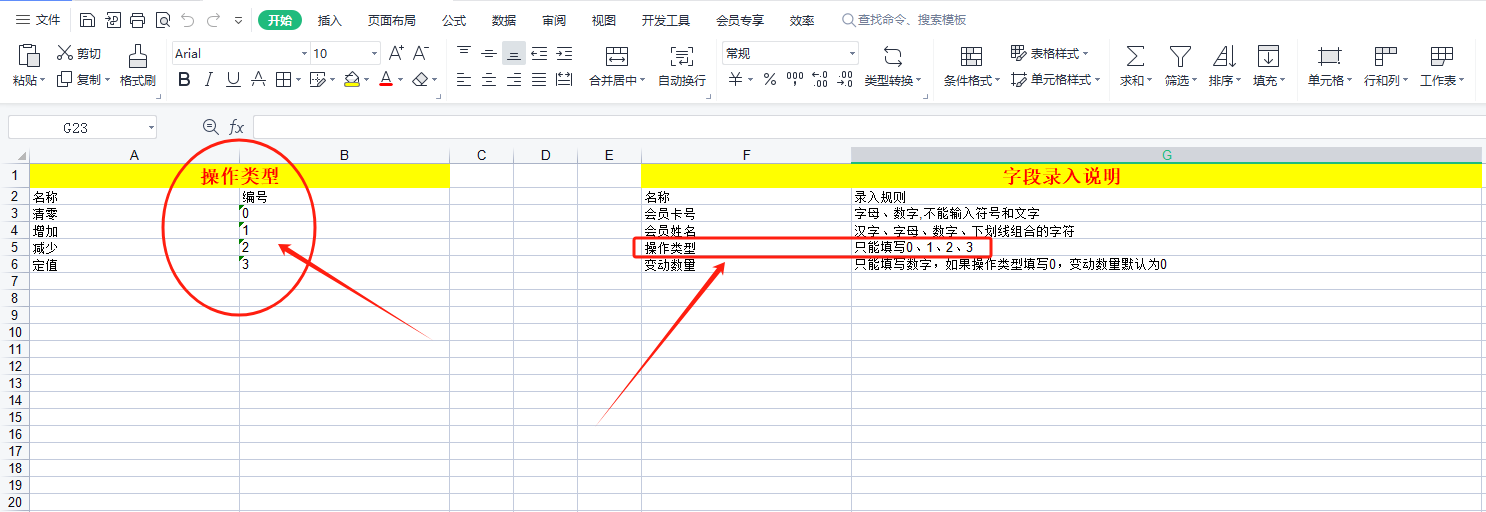Screen dimensions: 1486x512
Task: Open the Name Box dropdown showing G23
Action: tap(151, 127)
